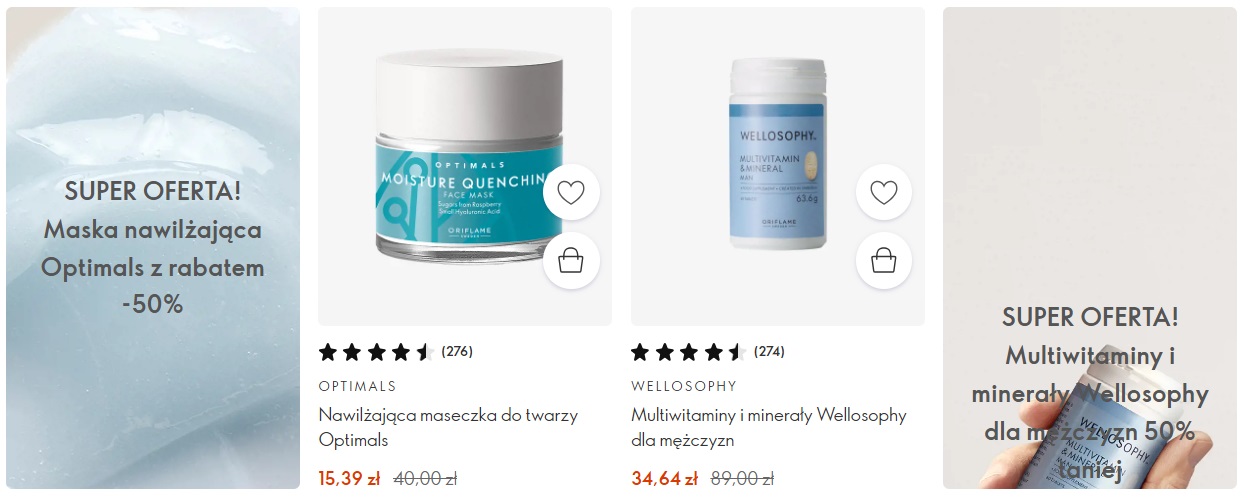
Task: Open the Moisture Quenching face mask image
Action: [x=465, y=166]
